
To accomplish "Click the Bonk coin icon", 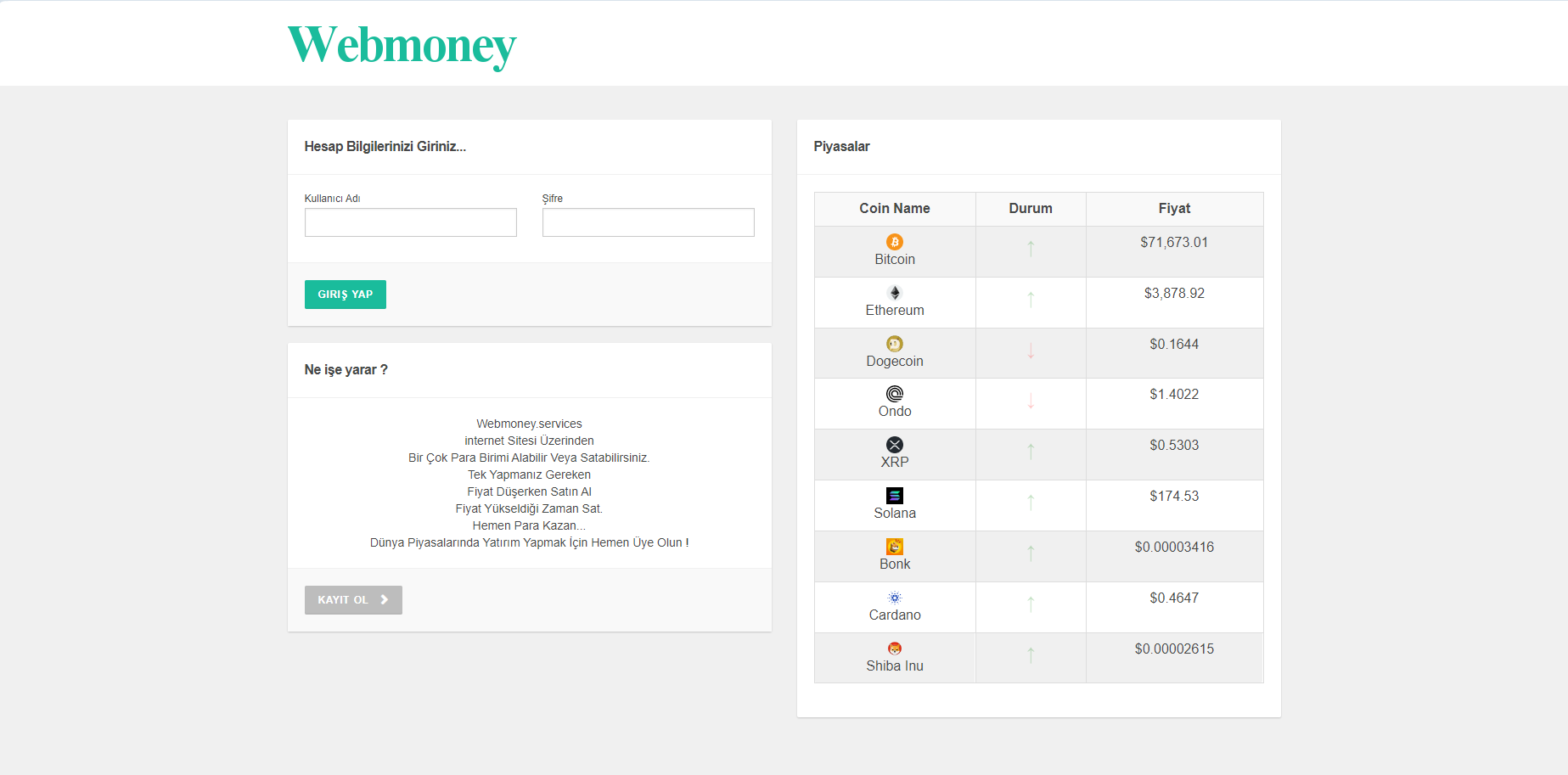I will pos(895,547).
